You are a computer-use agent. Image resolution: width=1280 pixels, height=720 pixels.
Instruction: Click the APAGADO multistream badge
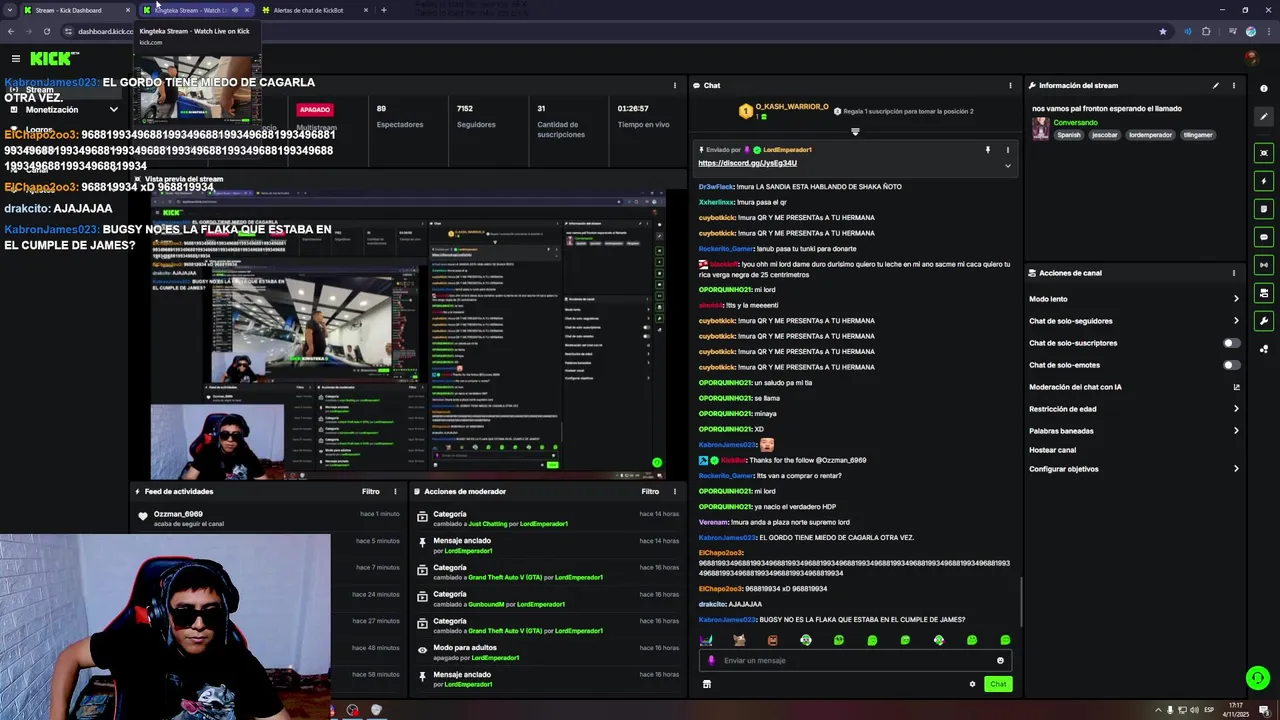315,109
